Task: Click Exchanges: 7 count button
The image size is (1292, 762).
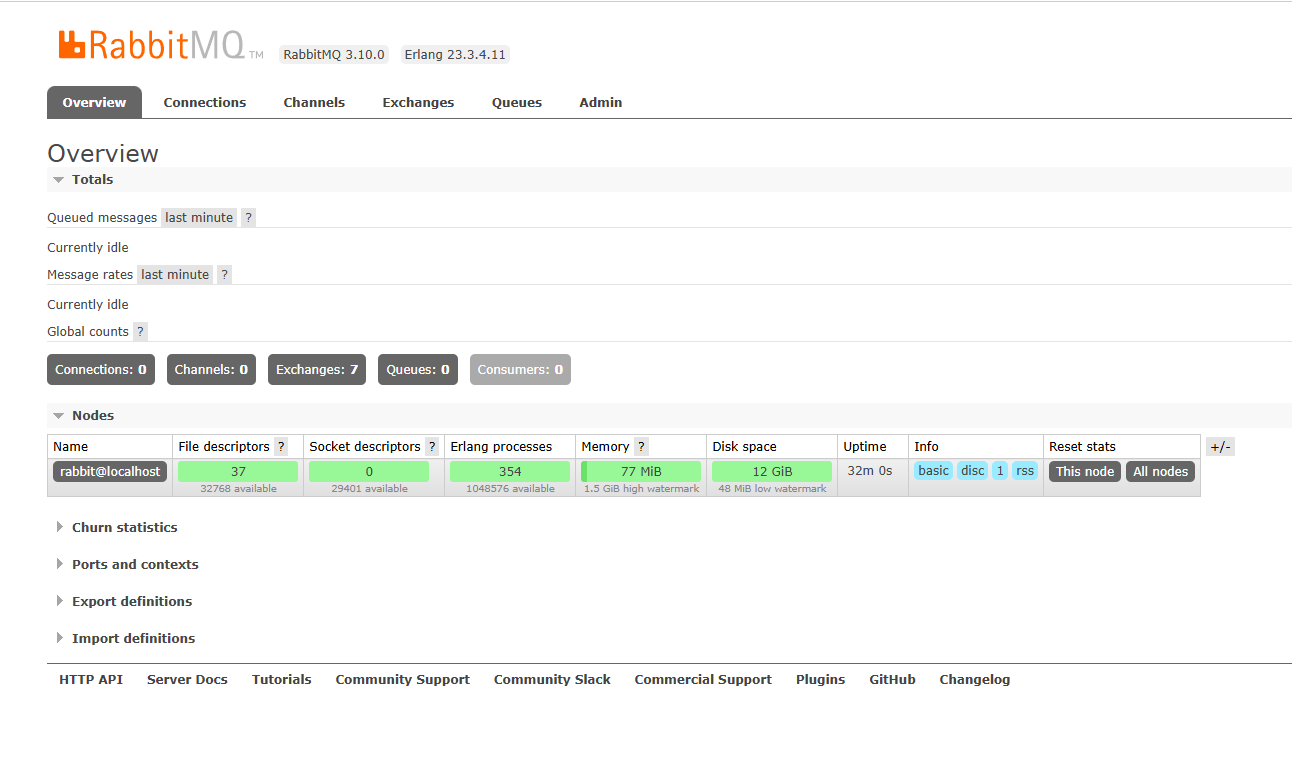Action: point(317,369)
